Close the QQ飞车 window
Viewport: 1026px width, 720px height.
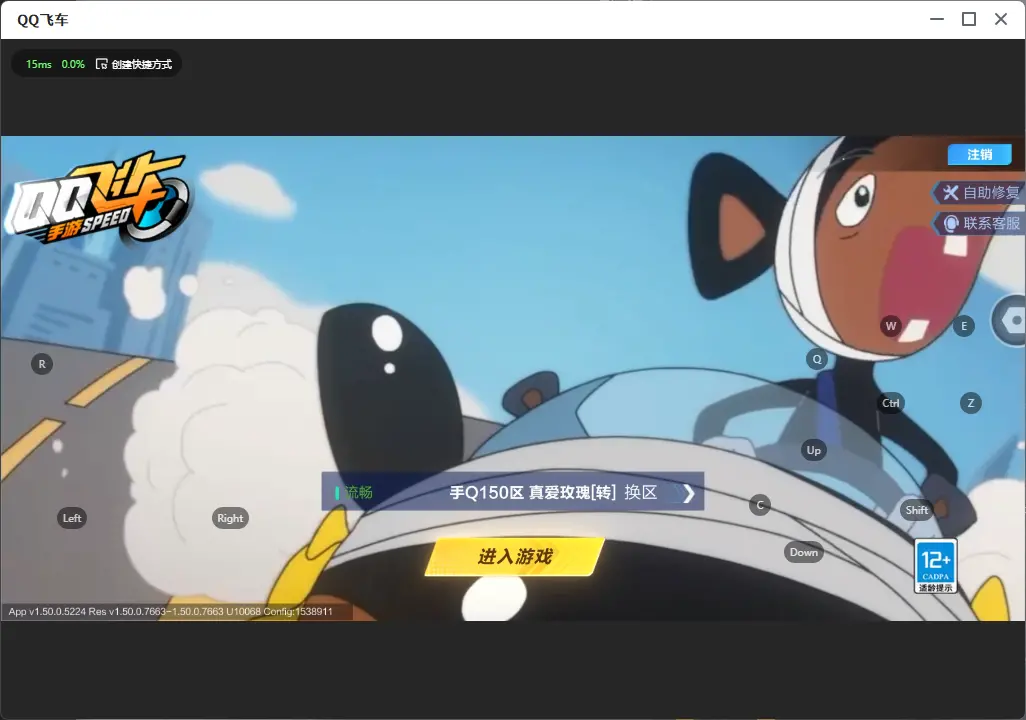[1001, 20]
